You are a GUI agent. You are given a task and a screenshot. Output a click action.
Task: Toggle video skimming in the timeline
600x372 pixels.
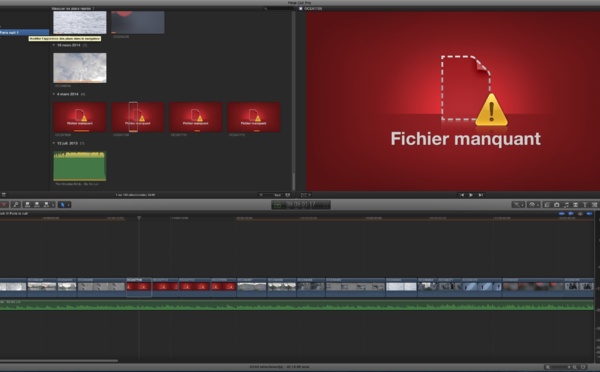[x=562, y=214]
